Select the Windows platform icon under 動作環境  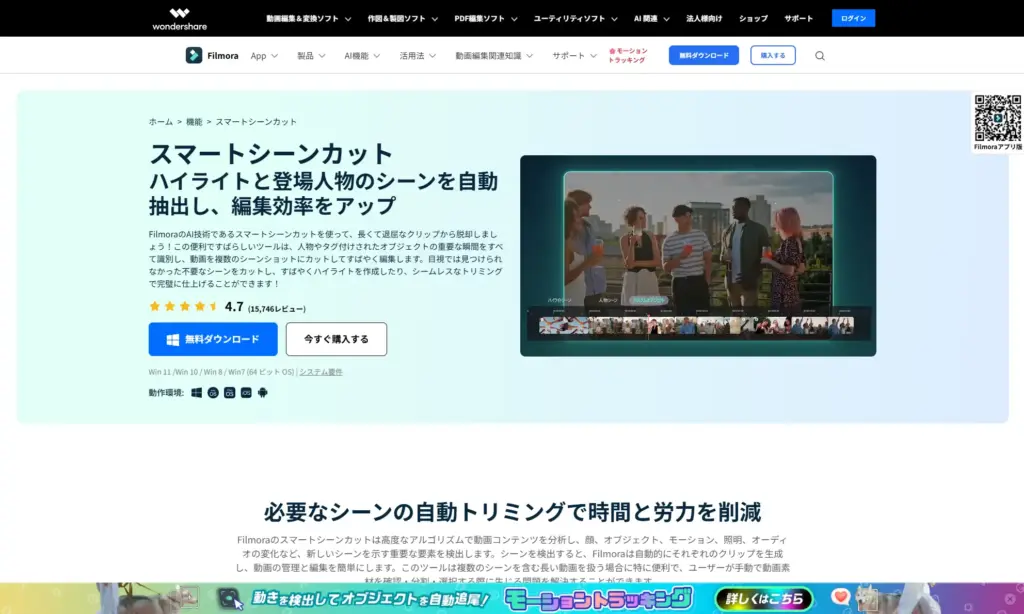(x=197, y=393)
